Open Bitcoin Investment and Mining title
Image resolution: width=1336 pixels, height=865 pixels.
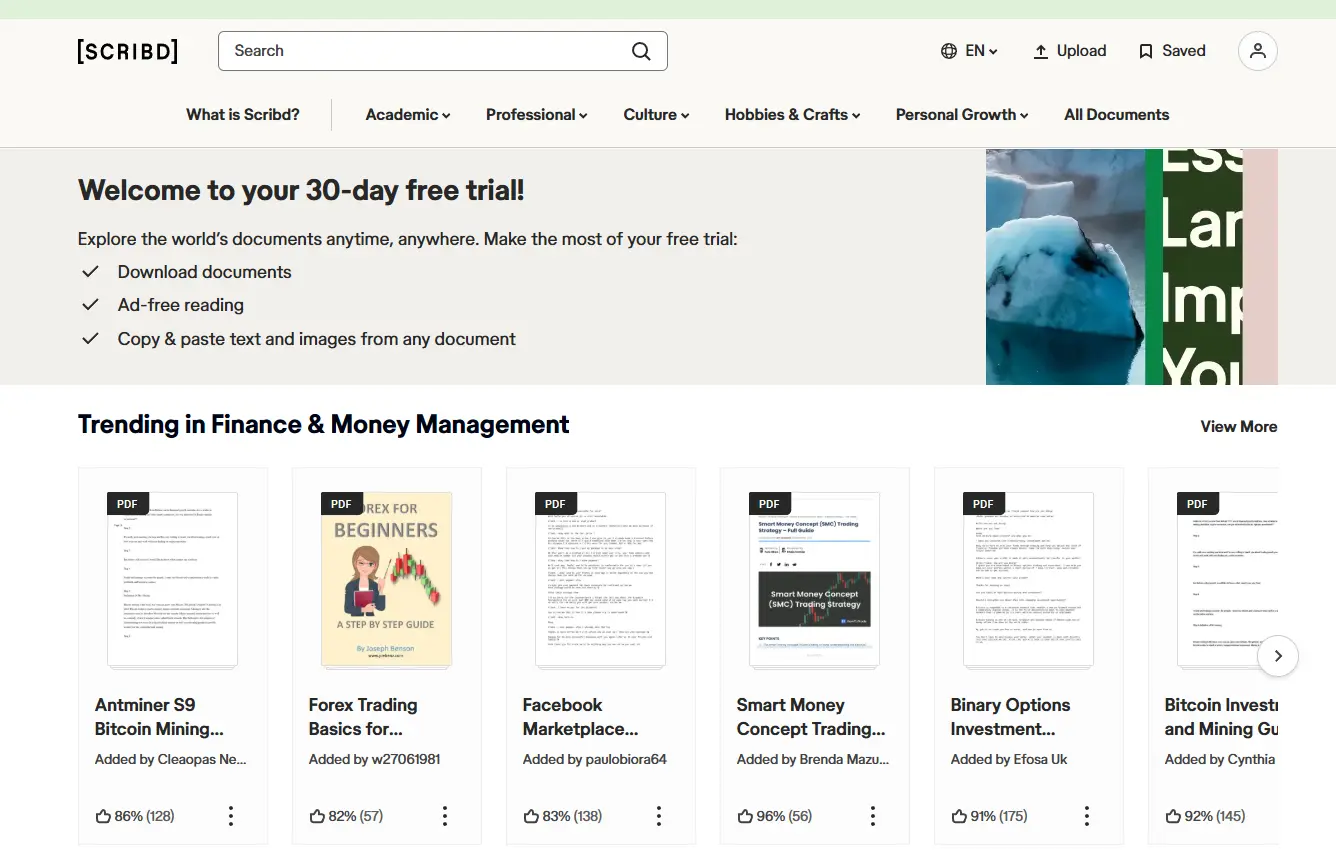click(x=1221, y=717)
